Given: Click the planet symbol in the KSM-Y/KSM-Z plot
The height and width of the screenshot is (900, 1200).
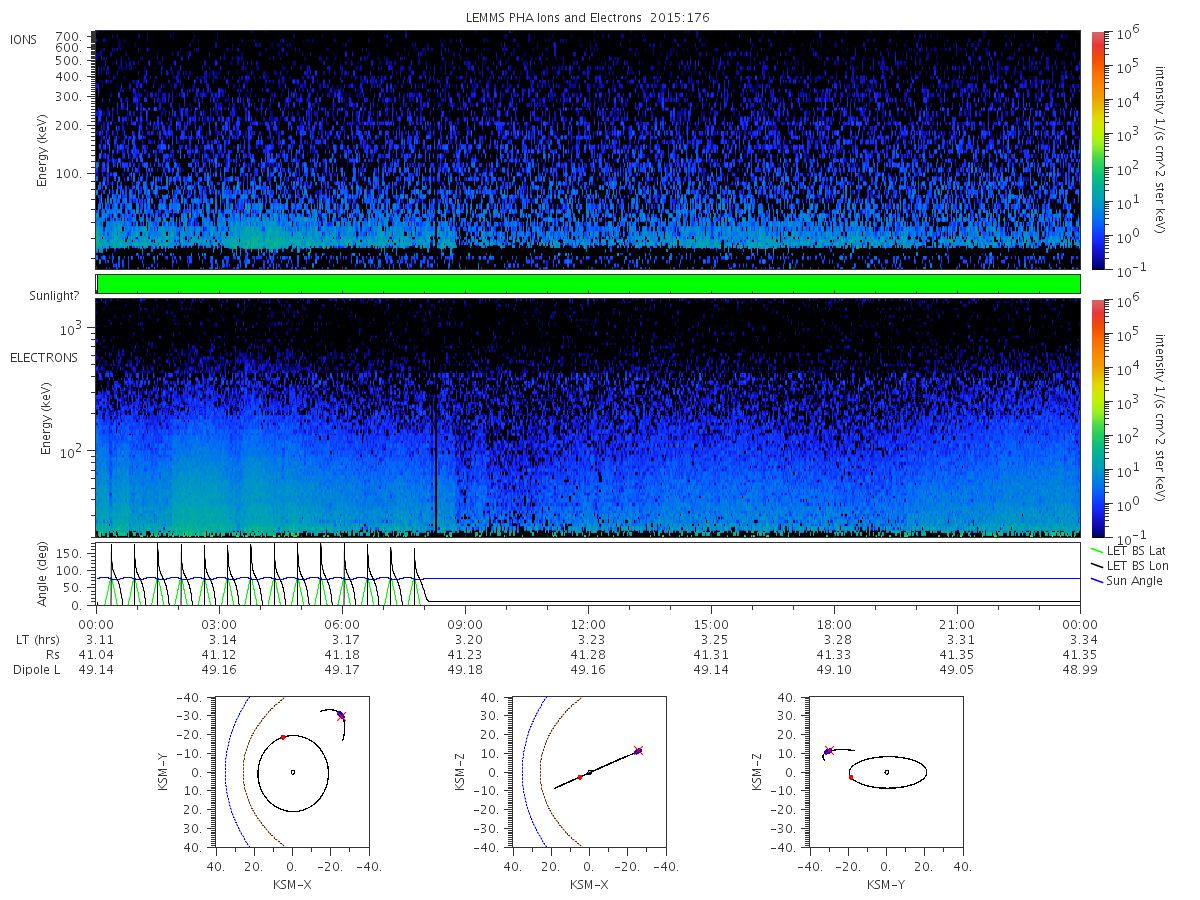Looking at the screenshot, I should 886,772.
